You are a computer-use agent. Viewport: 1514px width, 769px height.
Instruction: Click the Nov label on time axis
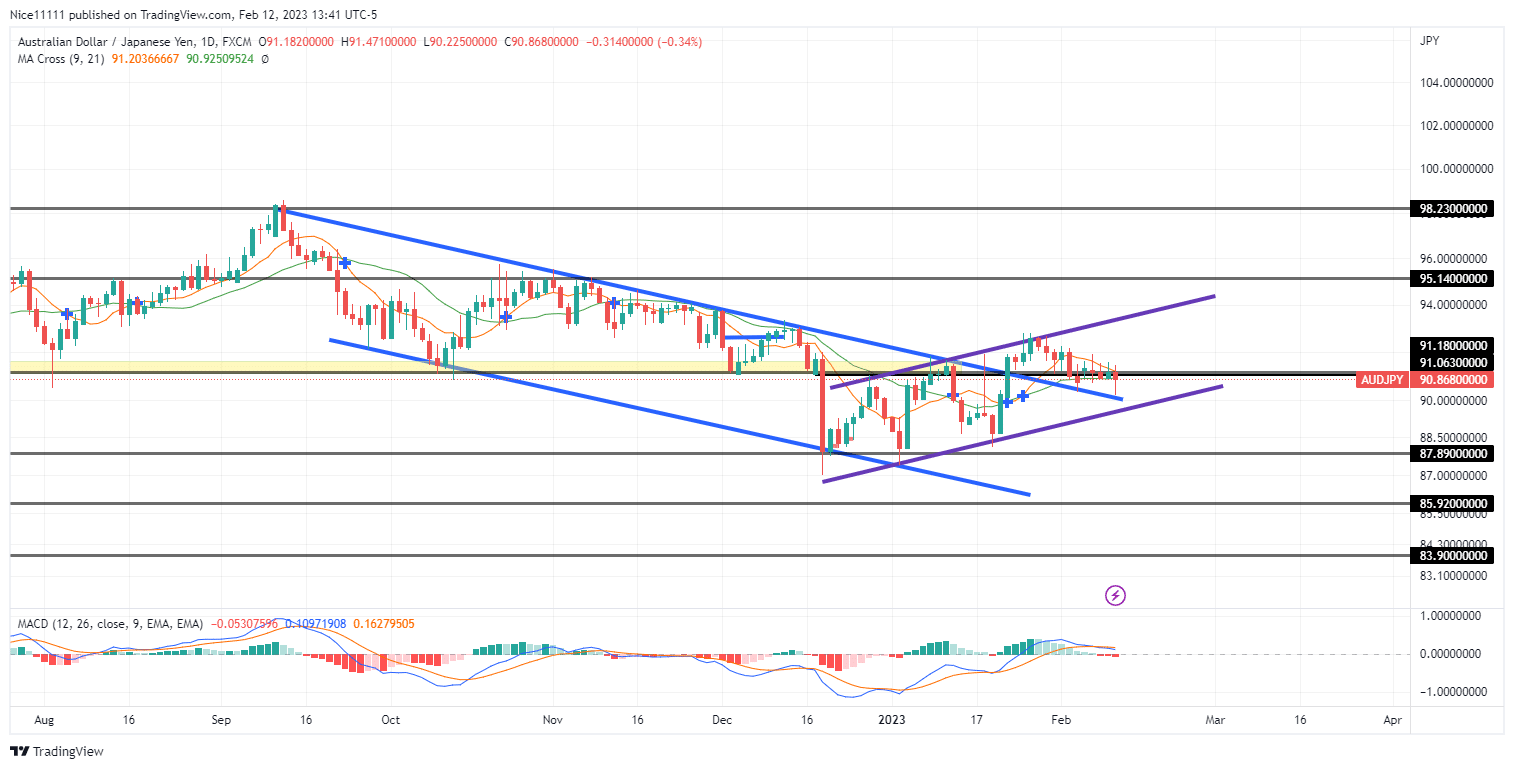552,719
